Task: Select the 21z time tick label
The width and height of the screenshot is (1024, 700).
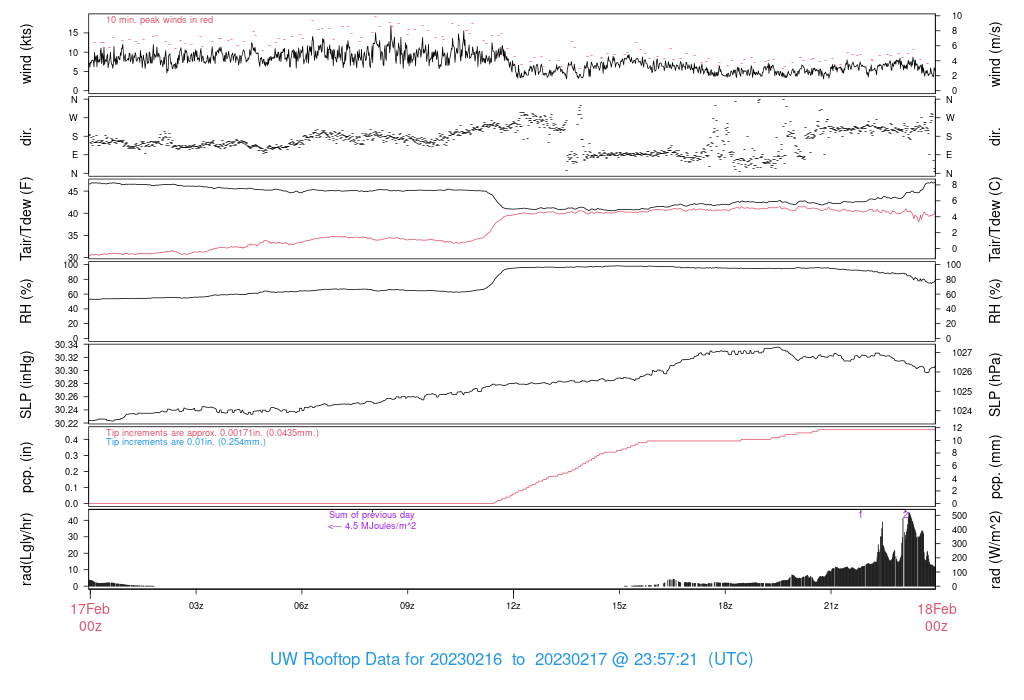Action: 831,606
